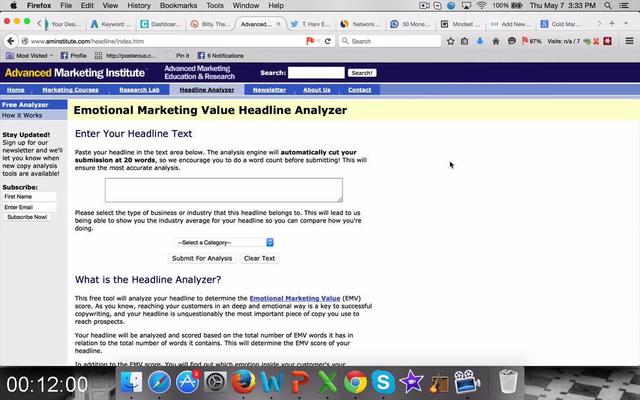Click the red flag icon in URL bar
640x400 pixels.
pyautogui.click(x=310, y=41)
